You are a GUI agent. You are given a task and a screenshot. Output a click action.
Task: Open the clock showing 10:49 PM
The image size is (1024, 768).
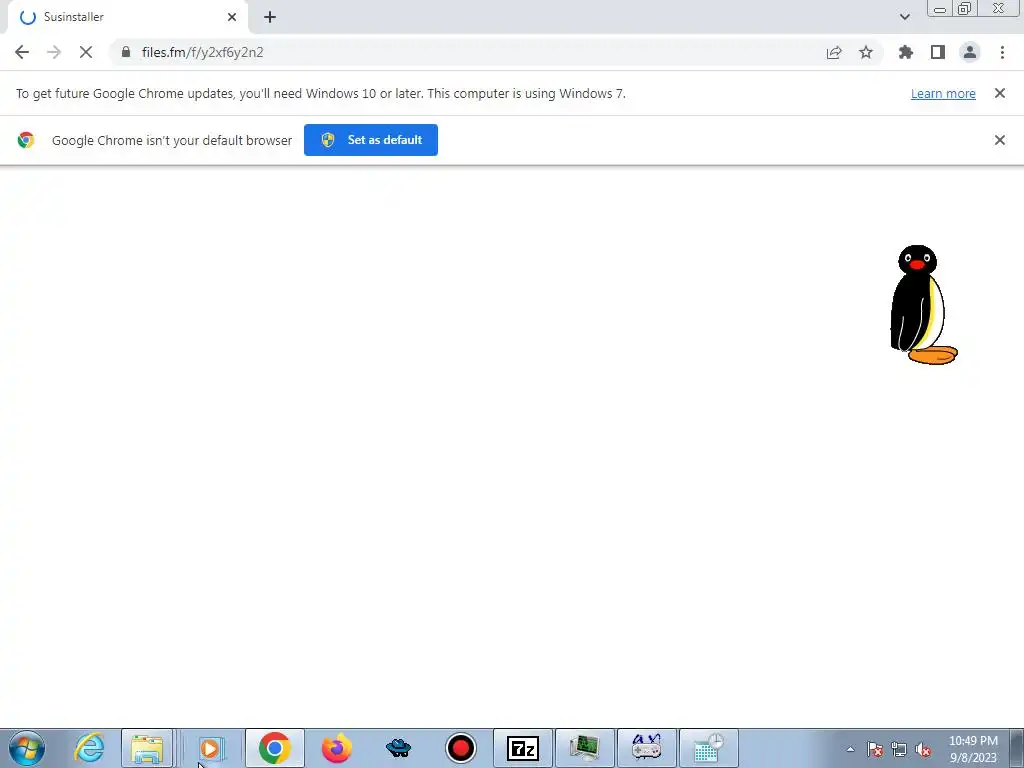pos(973,749)
